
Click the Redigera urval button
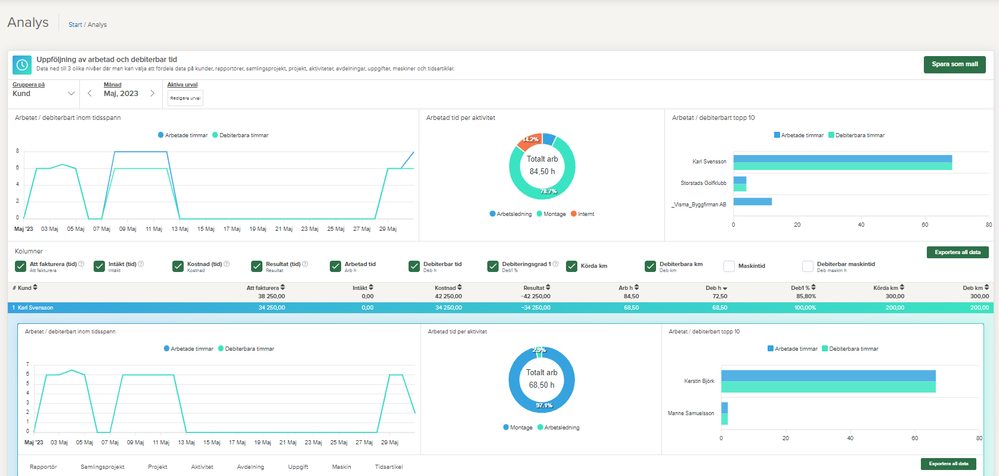(x=182, y=97)
